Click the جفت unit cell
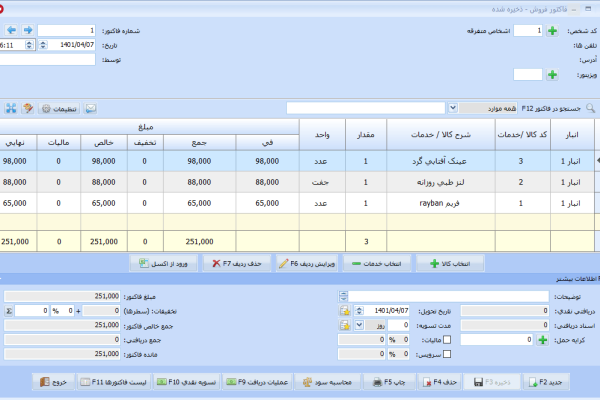 (322, 182)
